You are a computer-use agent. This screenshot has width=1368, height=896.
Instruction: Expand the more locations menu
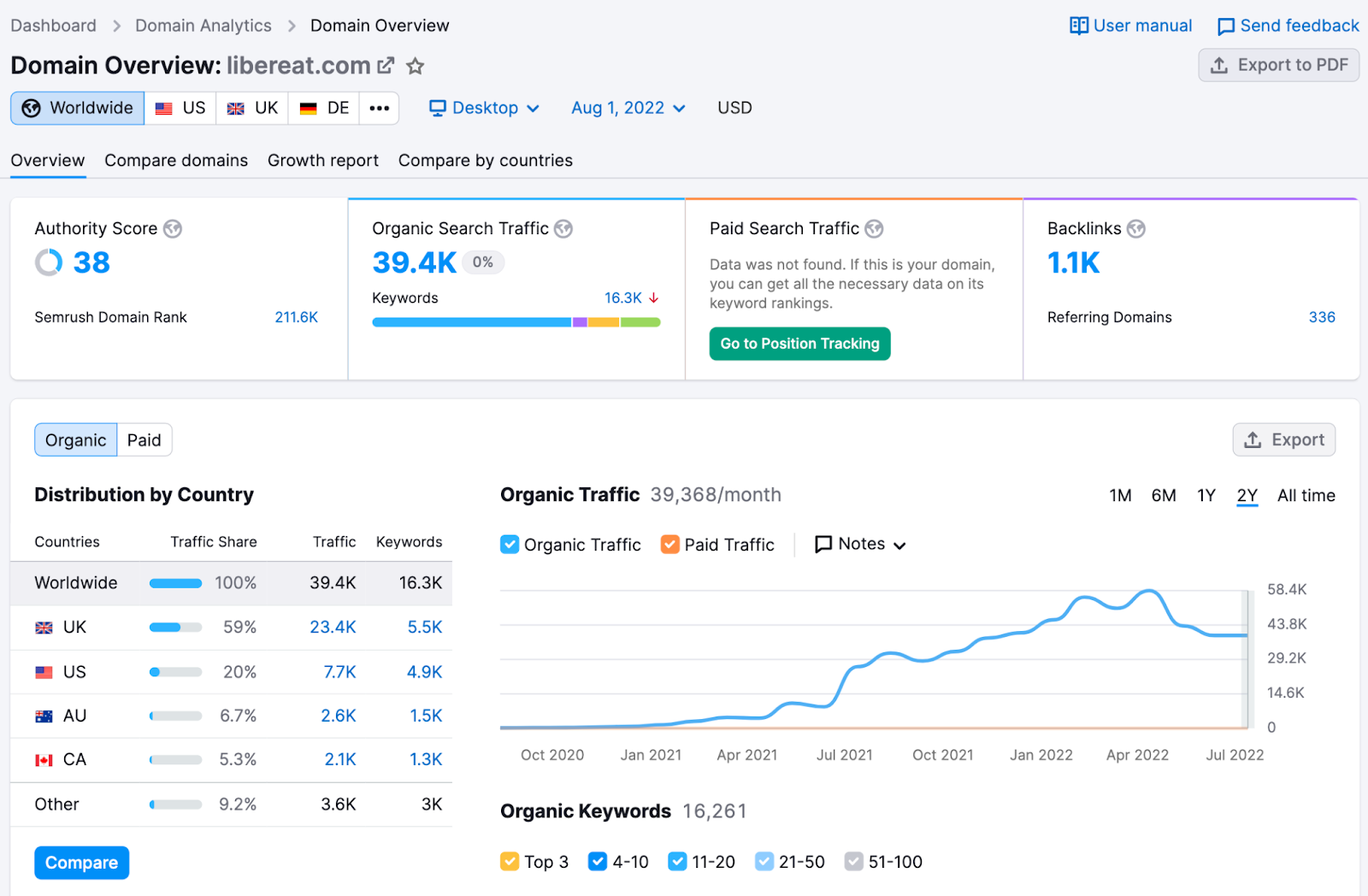click(379, 108)
